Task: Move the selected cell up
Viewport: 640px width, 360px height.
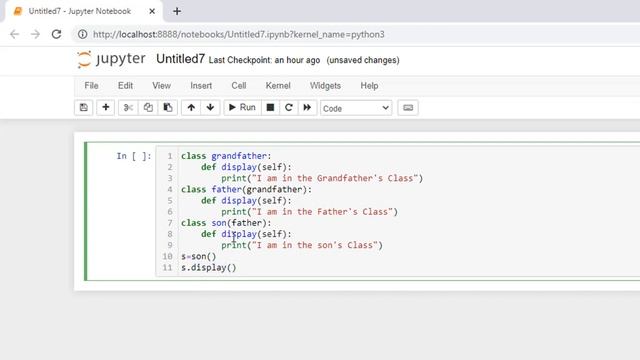Action: (x=191, y=108)
